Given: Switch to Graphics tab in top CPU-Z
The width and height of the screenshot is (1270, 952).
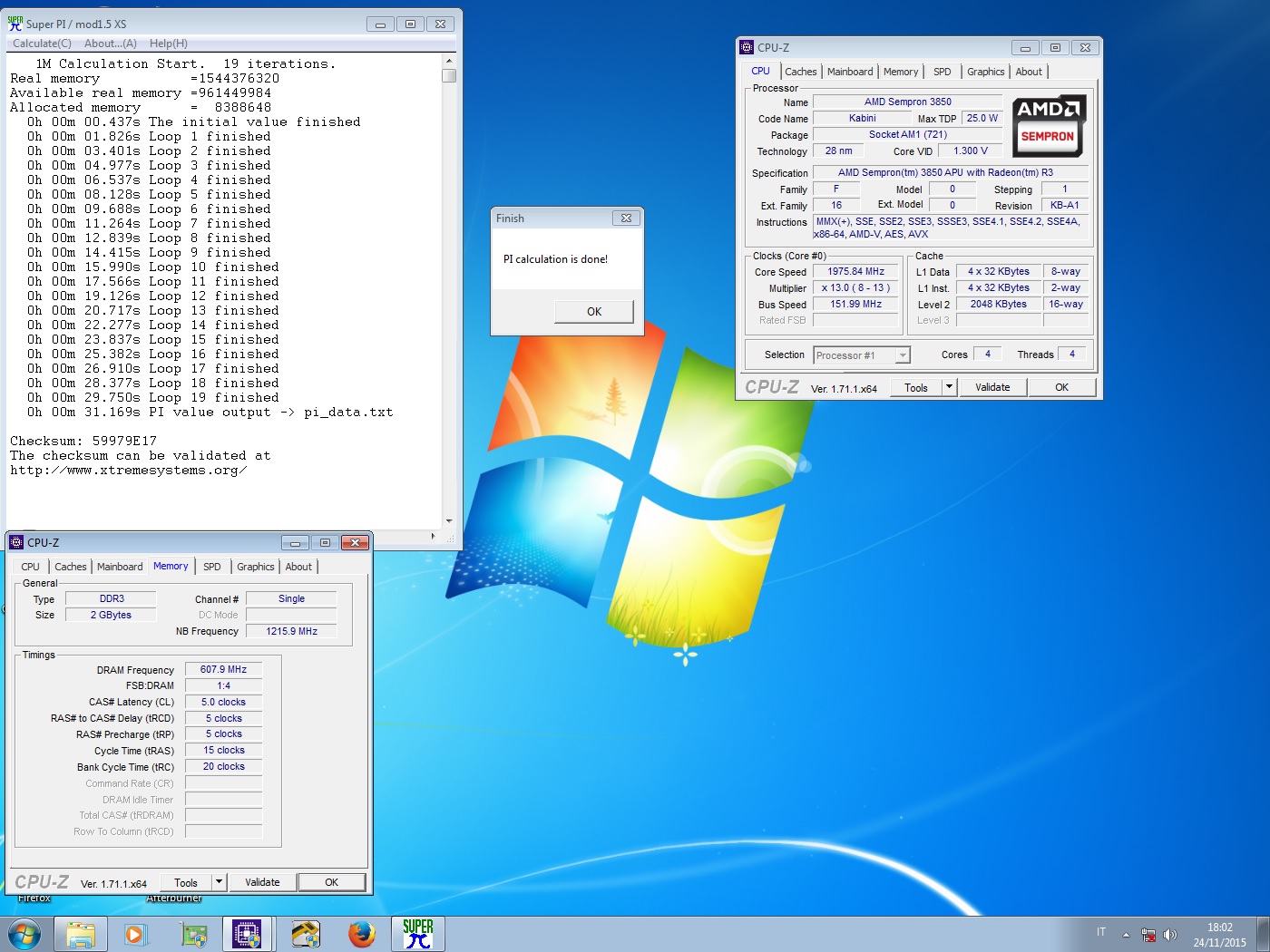Looking at the screenshot, I should pos(985,72).
